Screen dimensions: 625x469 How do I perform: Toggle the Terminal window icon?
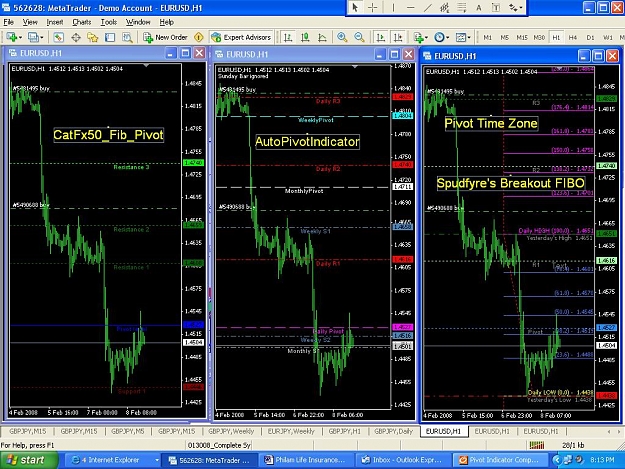pos(110,37)
